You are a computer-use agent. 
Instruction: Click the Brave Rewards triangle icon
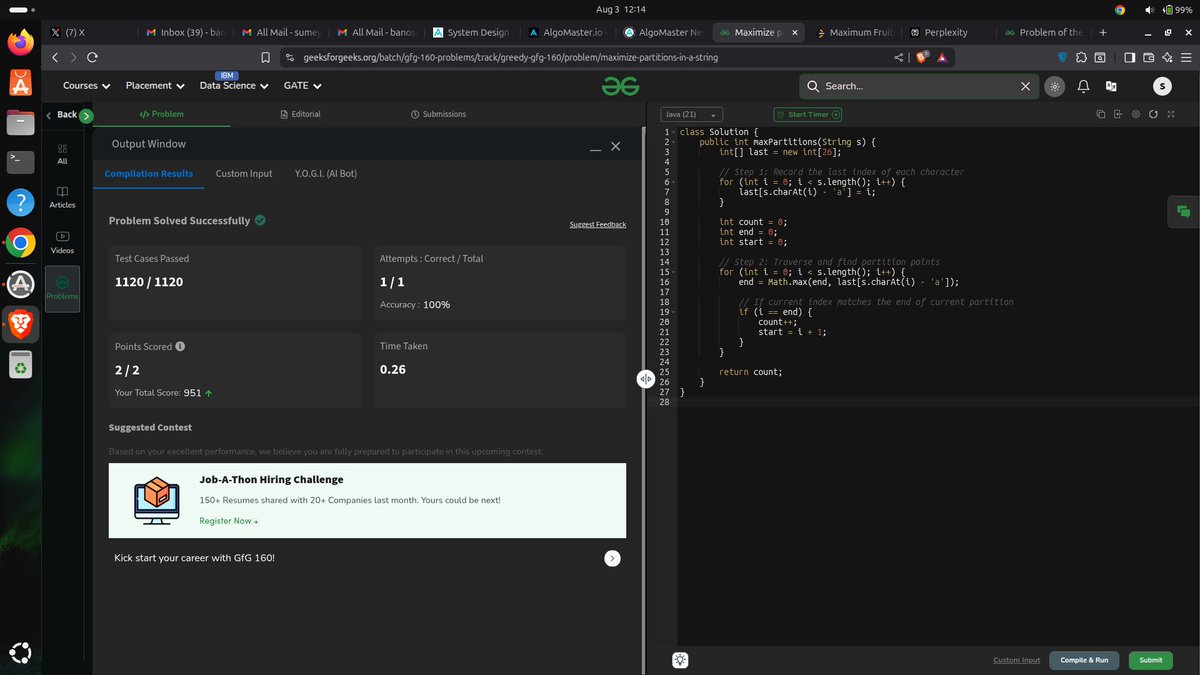[942, 58]
